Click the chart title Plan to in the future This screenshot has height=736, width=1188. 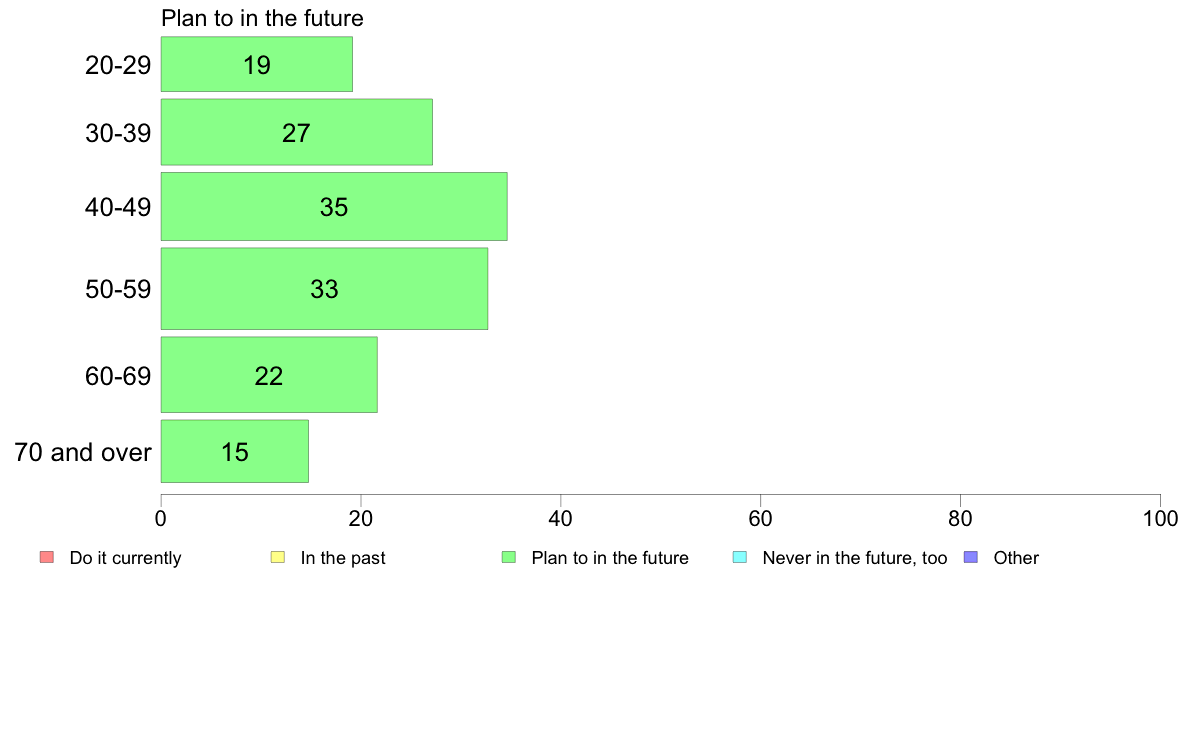pos(262,18)
